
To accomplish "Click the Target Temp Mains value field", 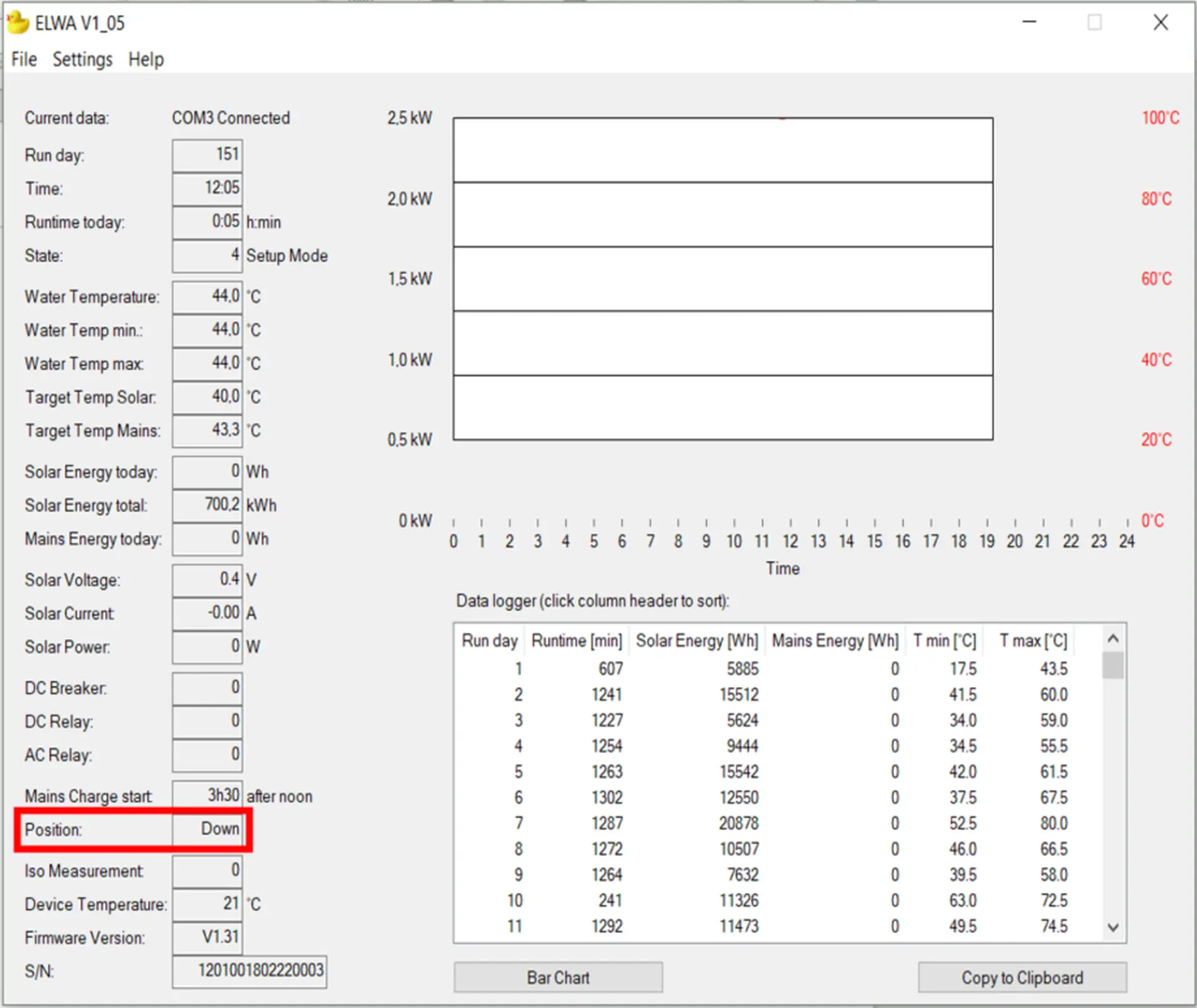I will coord(208,430).
